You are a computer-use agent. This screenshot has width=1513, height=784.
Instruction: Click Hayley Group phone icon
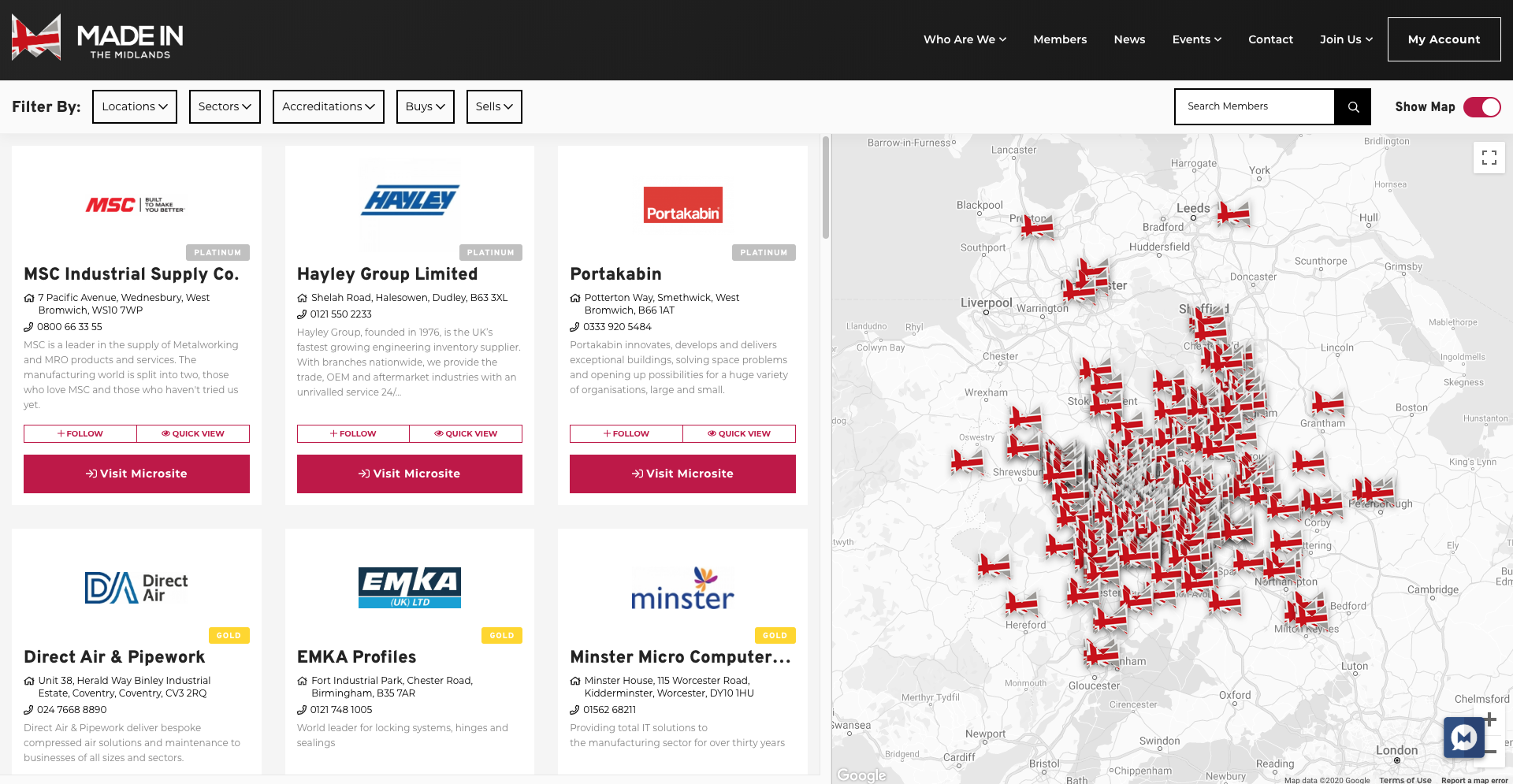302,314
